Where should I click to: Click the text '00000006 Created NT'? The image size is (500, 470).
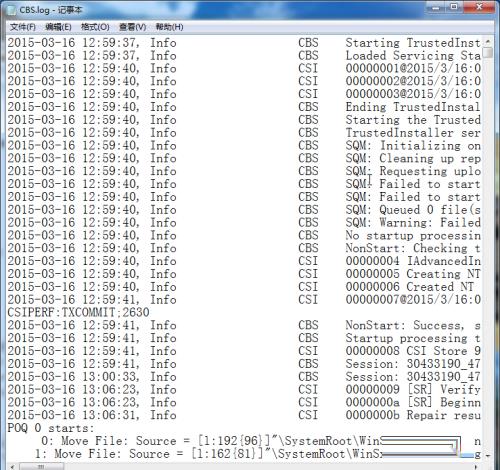click(x=410, y=287)
